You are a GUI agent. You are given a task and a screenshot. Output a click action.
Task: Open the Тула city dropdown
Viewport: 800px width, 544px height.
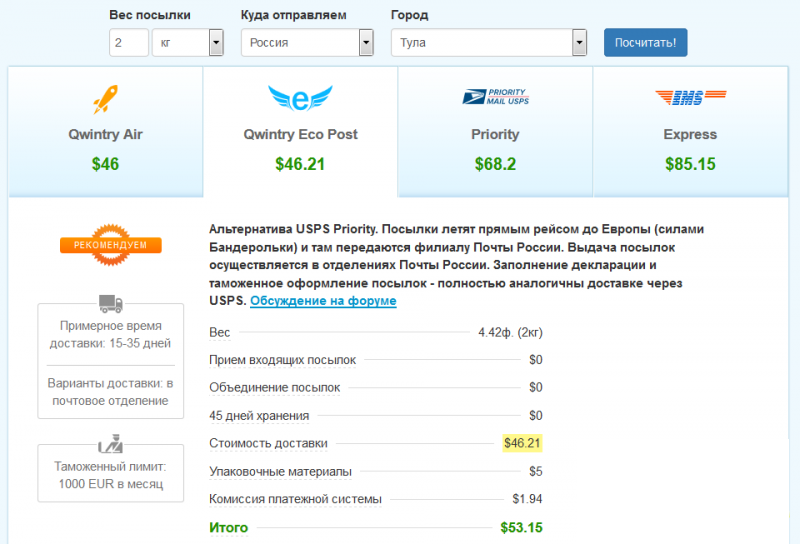tap(489, 42)
